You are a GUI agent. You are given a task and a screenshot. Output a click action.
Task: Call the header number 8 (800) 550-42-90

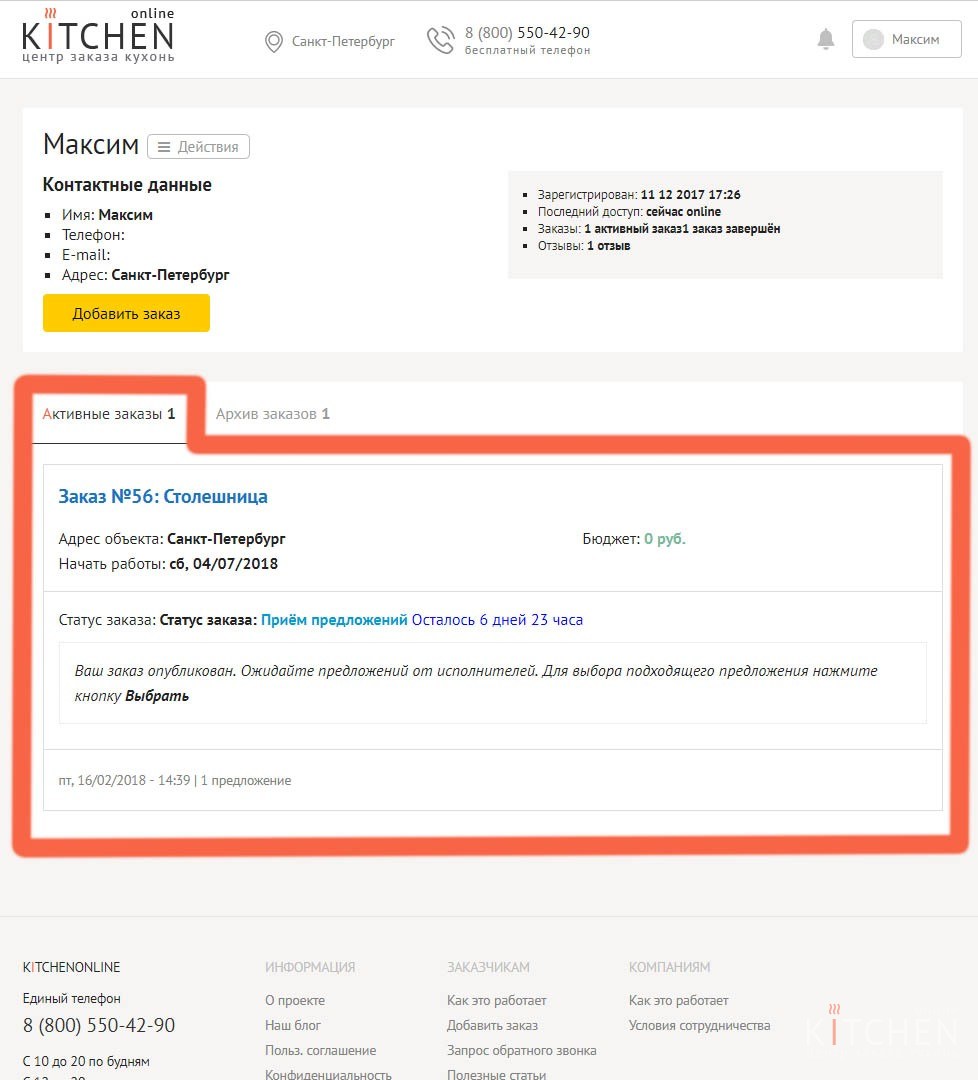[527, 33]
